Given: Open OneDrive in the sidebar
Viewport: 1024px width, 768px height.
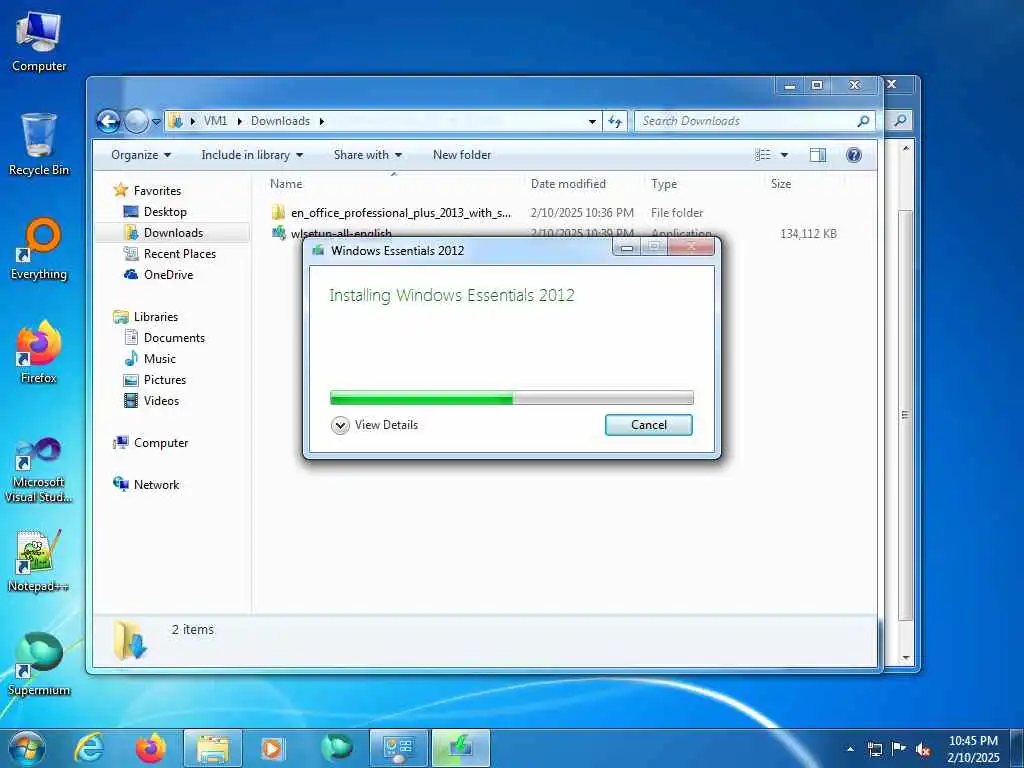Looking at the screenshot, I should point(168,275).
